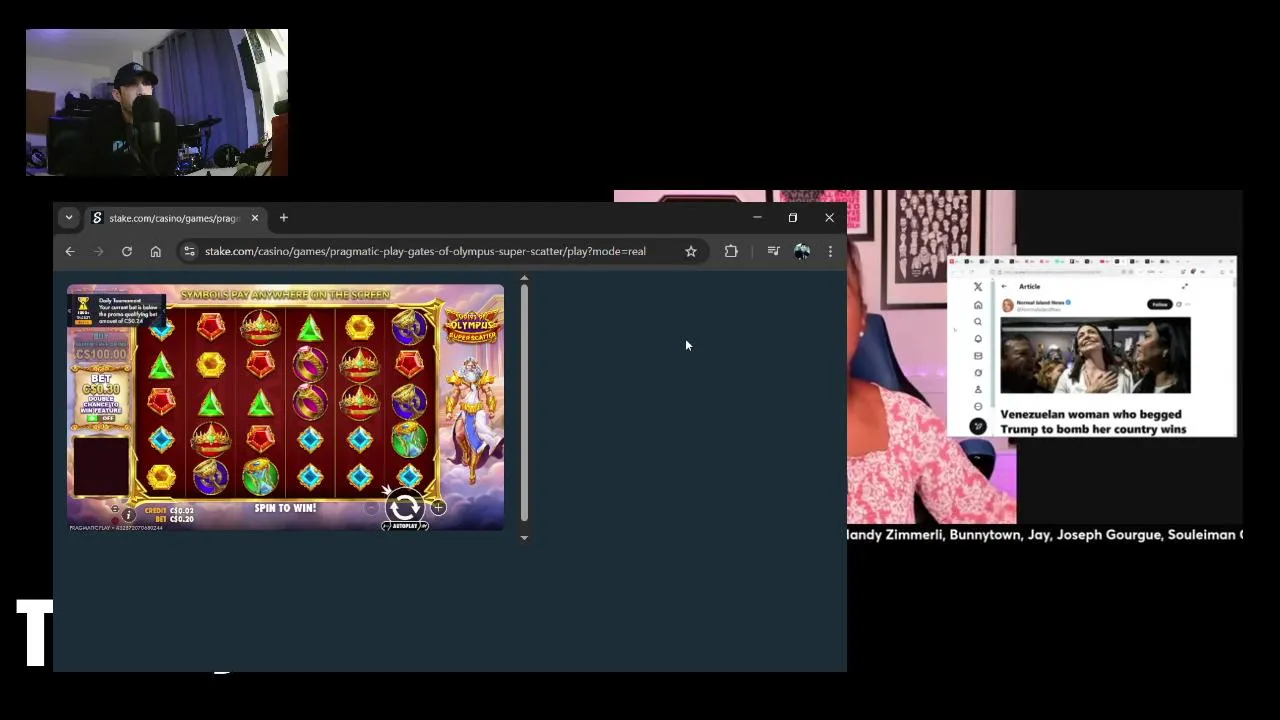Viewport: 1280px width, 720px height.
Task: Open the Autoplay settings
Action: coord(405,526)
